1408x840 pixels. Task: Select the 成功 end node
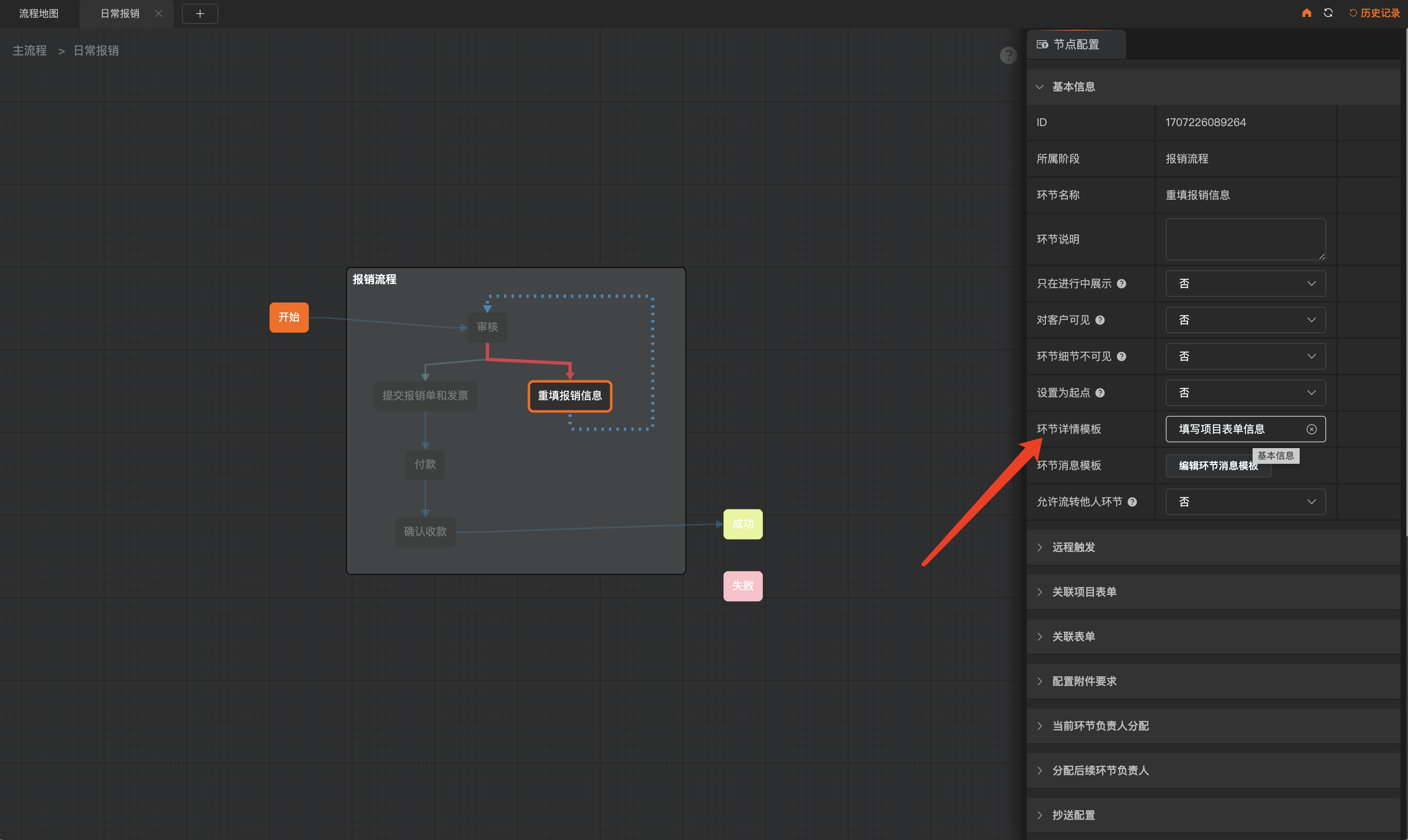pos(742,524)
